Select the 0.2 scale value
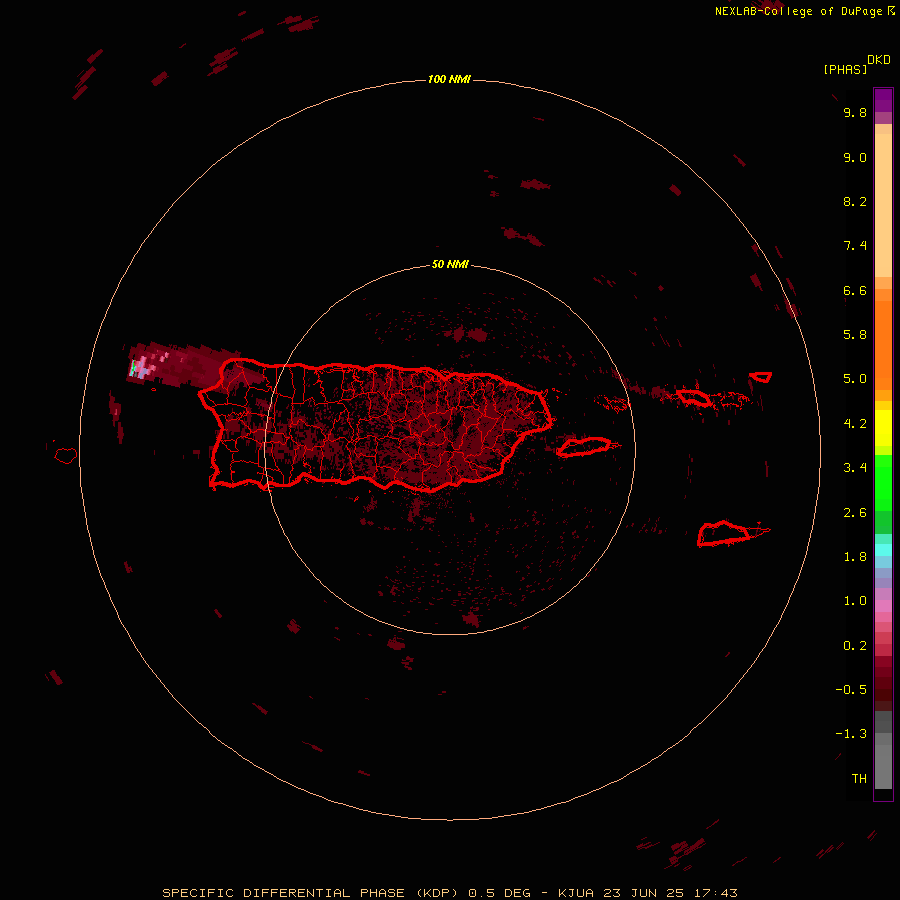 click(855, 646)
